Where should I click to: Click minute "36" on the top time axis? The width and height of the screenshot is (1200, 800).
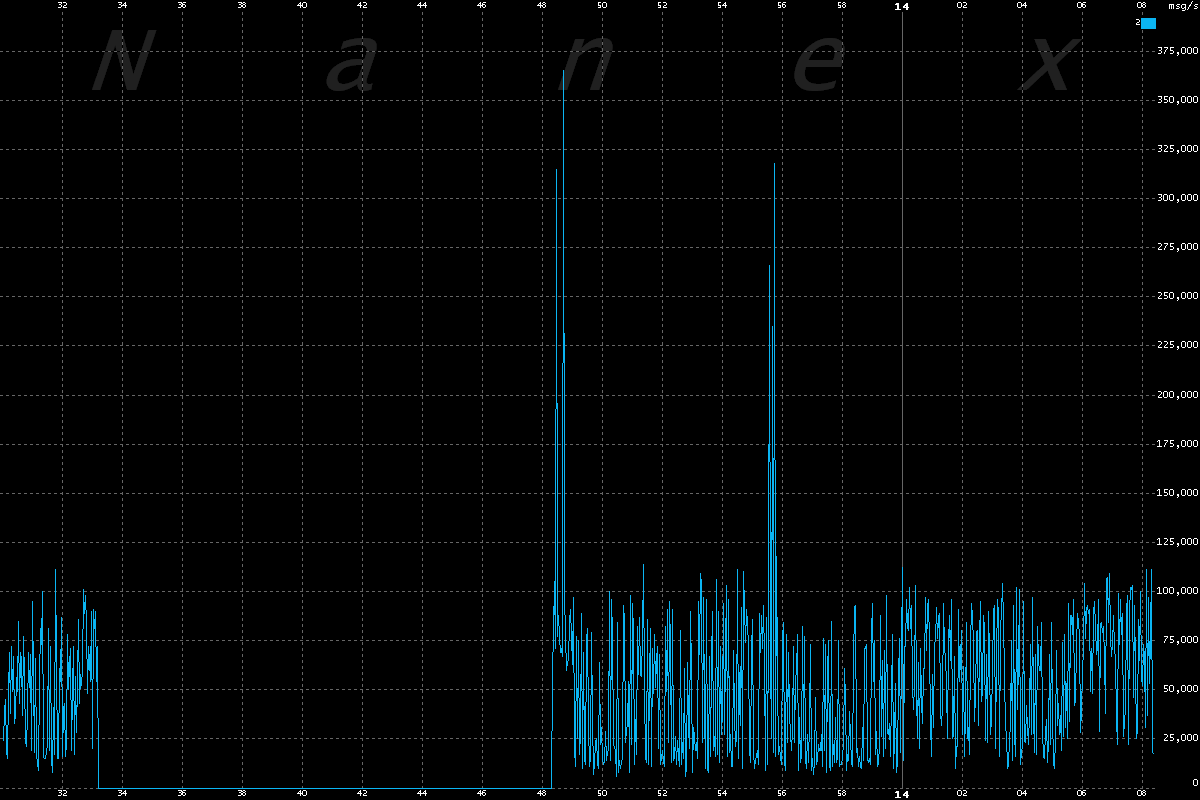click(182, 6)
